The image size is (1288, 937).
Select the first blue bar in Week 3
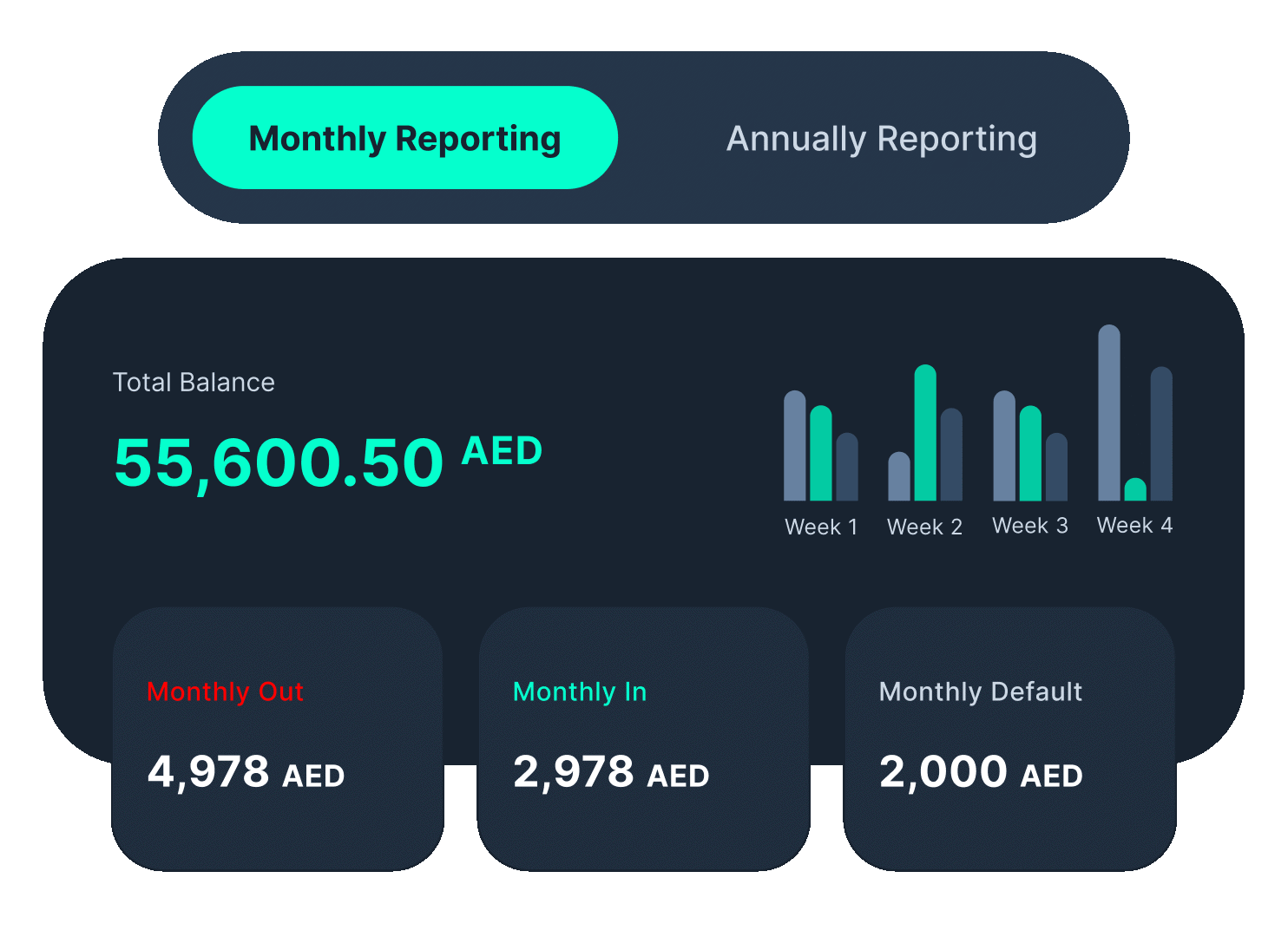[1005, 449]
